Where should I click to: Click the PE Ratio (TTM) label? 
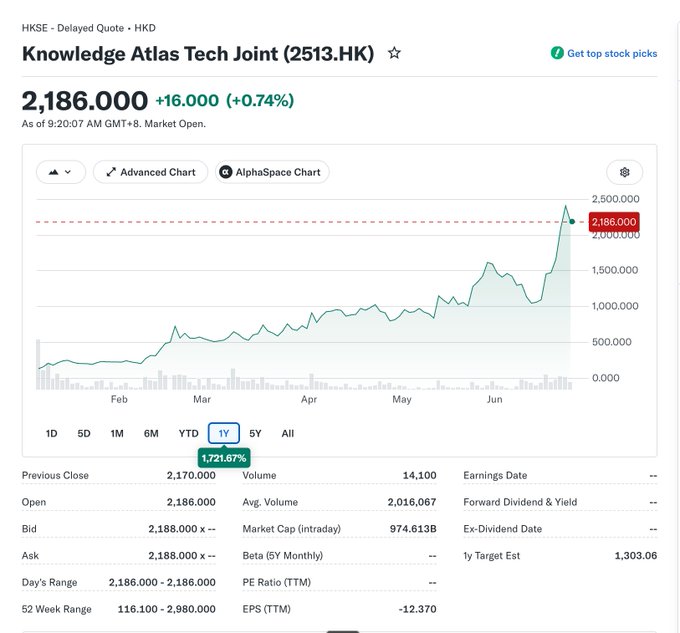click(x=277, y=582)
